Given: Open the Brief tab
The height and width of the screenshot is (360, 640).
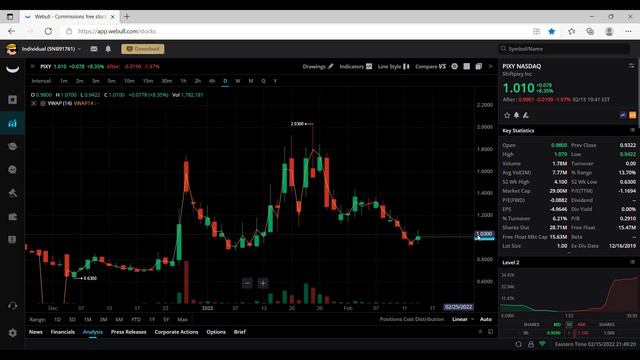Looking at the screenshot, I should 240,332.
